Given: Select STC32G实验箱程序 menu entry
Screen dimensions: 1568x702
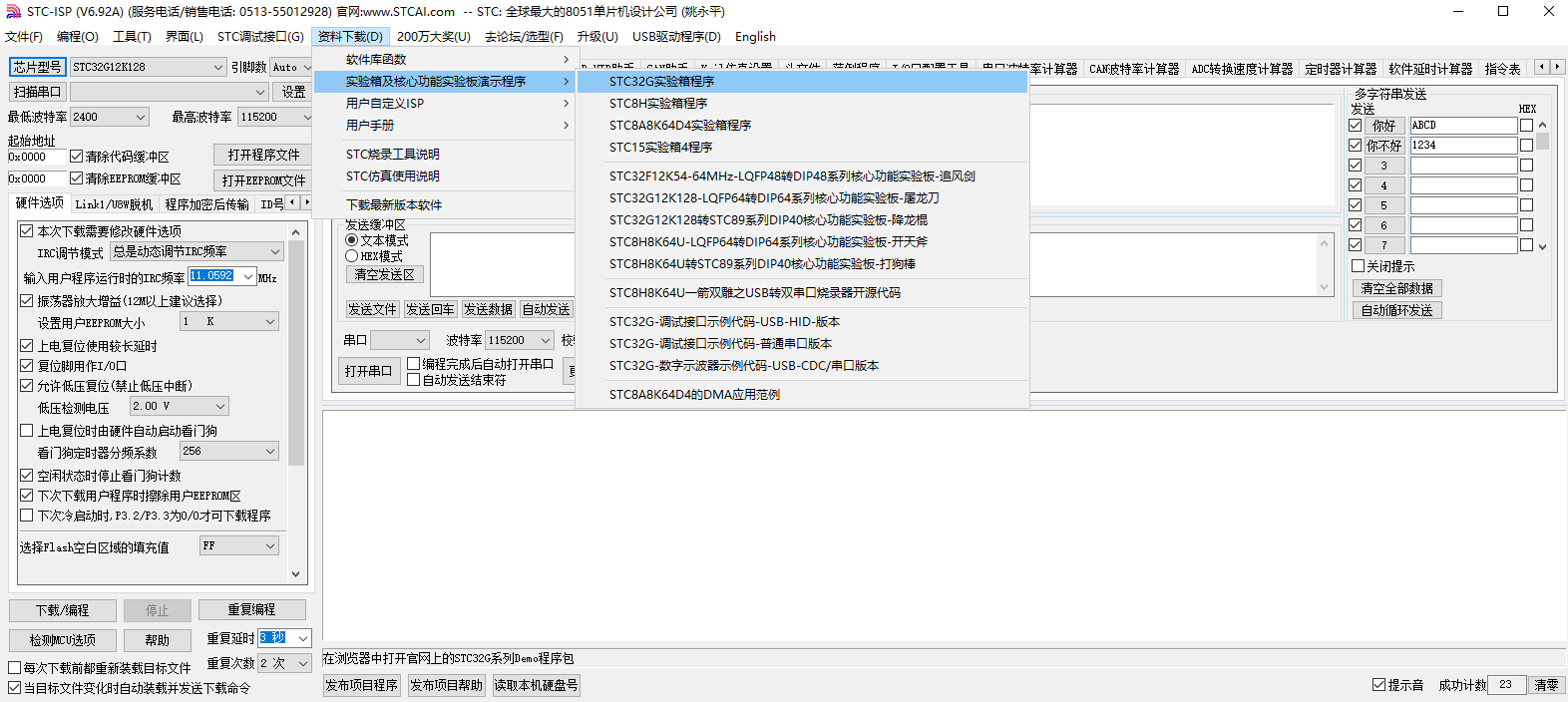Looking at the screenshot, I should tap(802, 81).
